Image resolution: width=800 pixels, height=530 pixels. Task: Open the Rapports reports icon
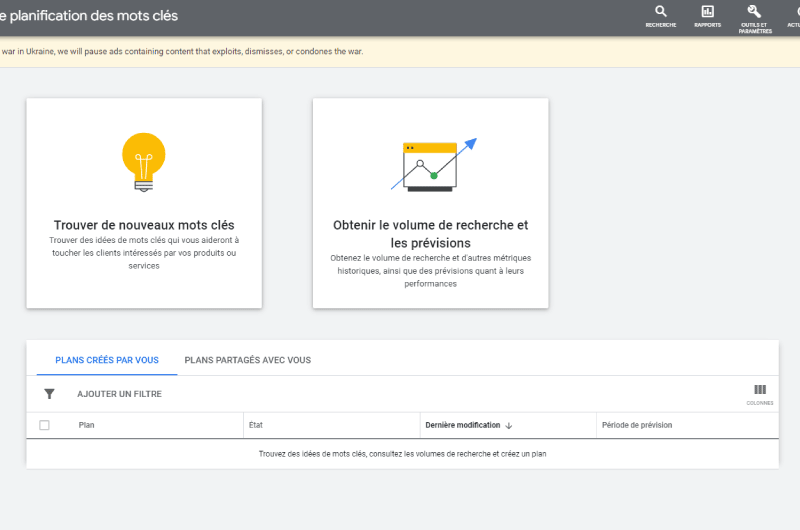point(707,12)
